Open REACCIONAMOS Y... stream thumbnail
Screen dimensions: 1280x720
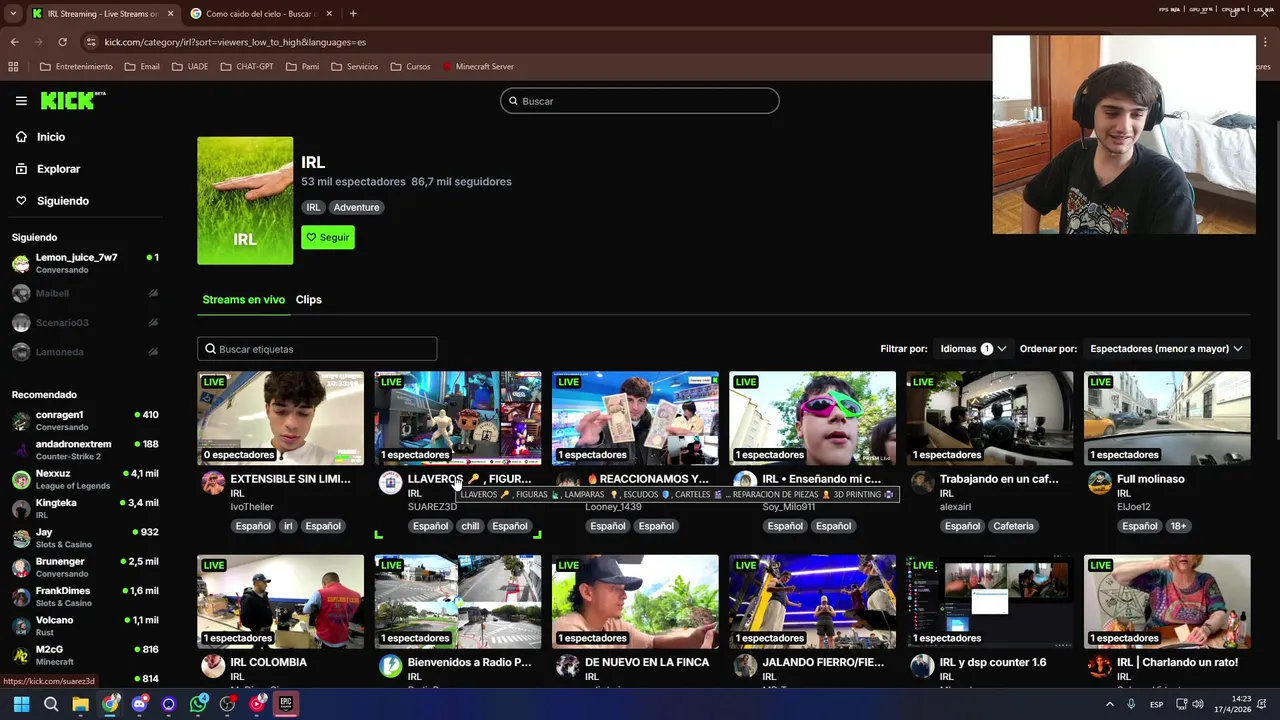[635, 418]
